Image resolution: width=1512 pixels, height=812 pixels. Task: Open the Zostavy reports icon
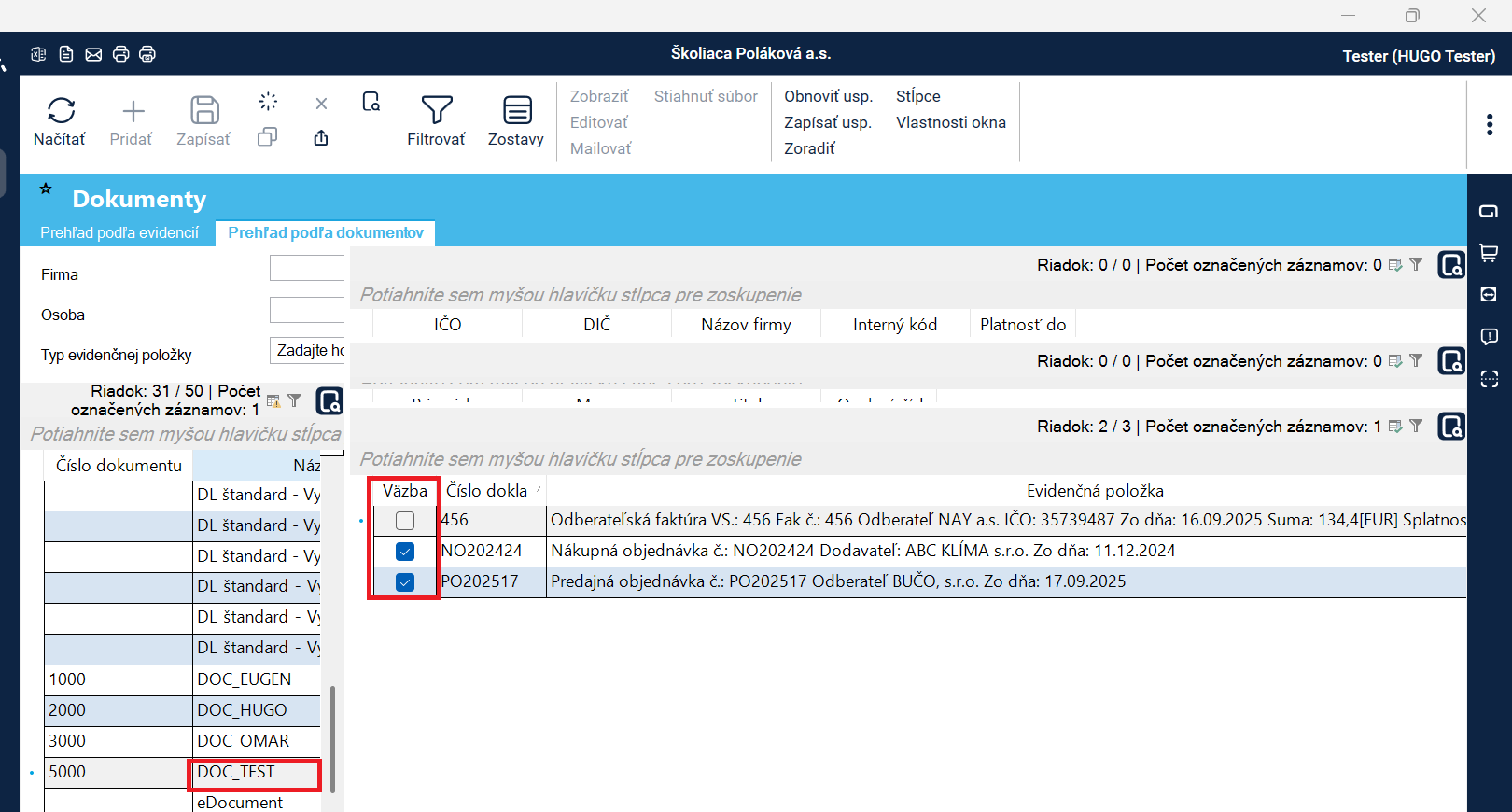click(516, 110)
